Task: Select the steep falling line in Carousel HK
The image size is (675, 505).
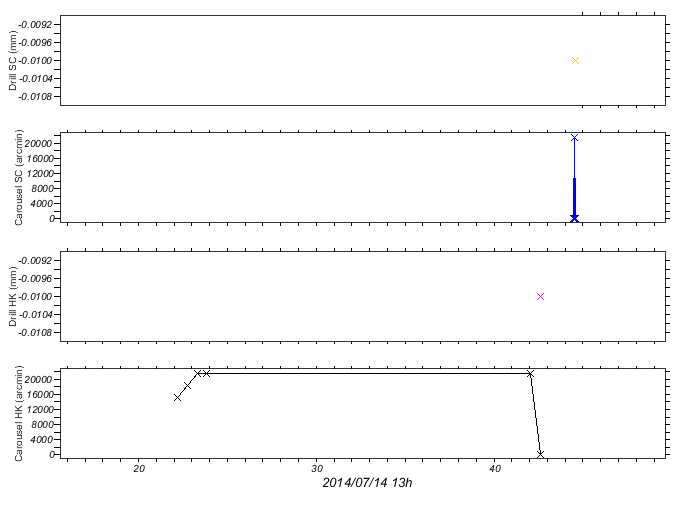Action: [x=536, y=414]
